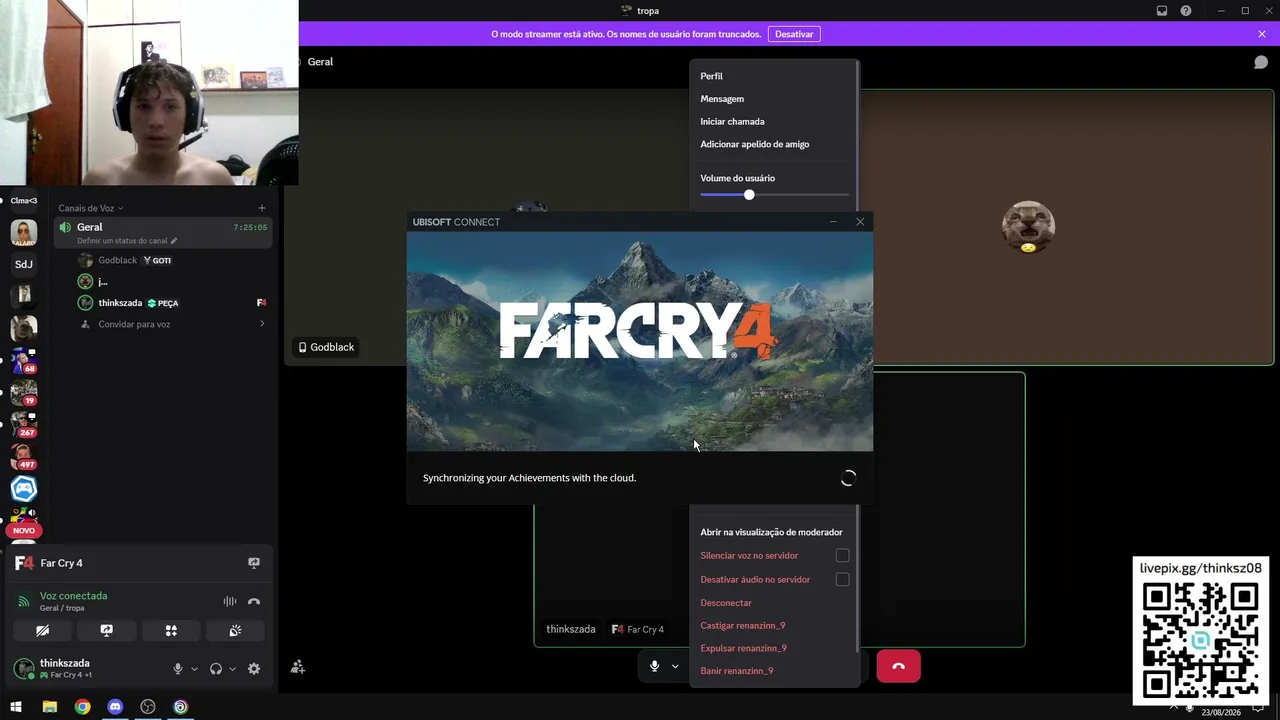Choose Iniciar chamada menu entry
This screenshot has height=720, width=1280.
point(732,122)
